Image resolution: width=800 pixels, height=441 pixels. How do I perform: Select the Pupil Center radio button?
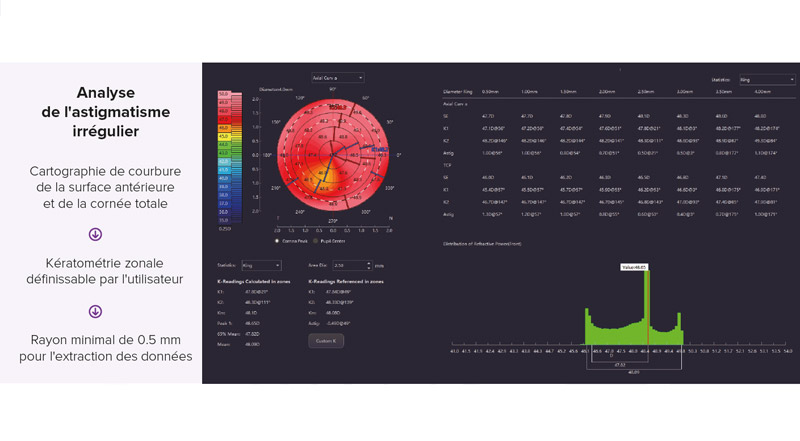pos(315,241)
